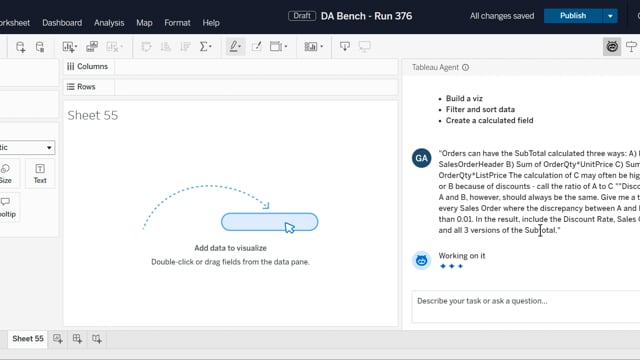The width and height of the screenshot is (640, 360).
Task: Click the Highlight pen toolbar icon
Action: tap(233, 47)
